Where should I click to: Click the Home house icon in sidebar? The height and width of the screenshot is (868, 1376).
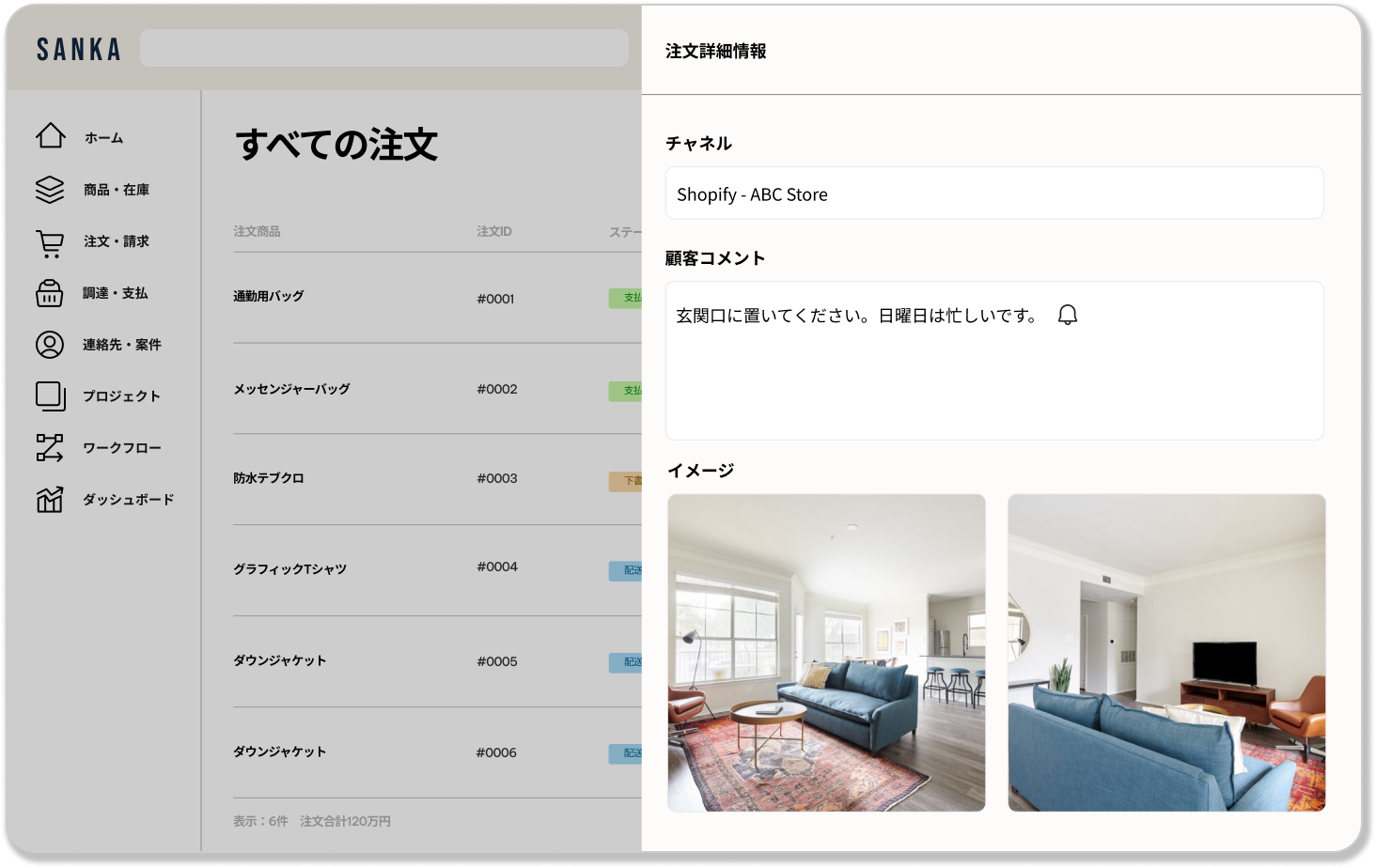pos(50,136)
